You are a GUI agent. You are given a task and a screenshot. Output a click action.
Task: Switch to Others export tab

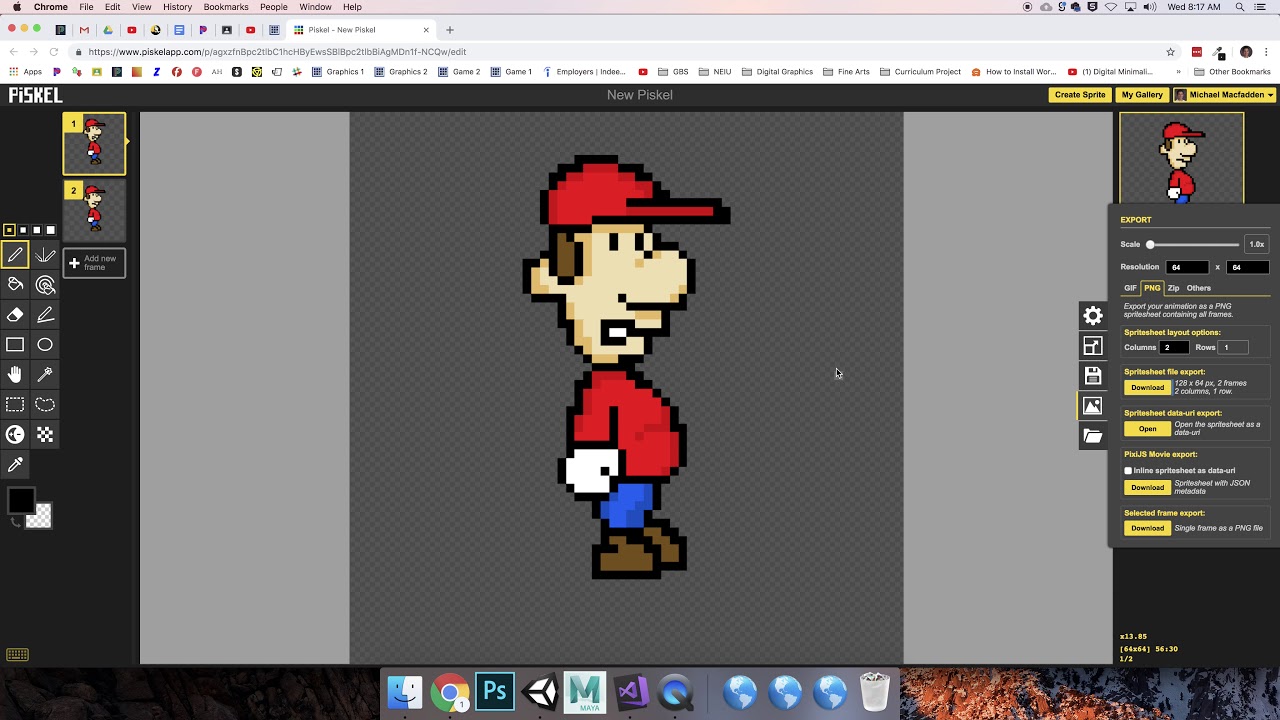point(1199,288)
